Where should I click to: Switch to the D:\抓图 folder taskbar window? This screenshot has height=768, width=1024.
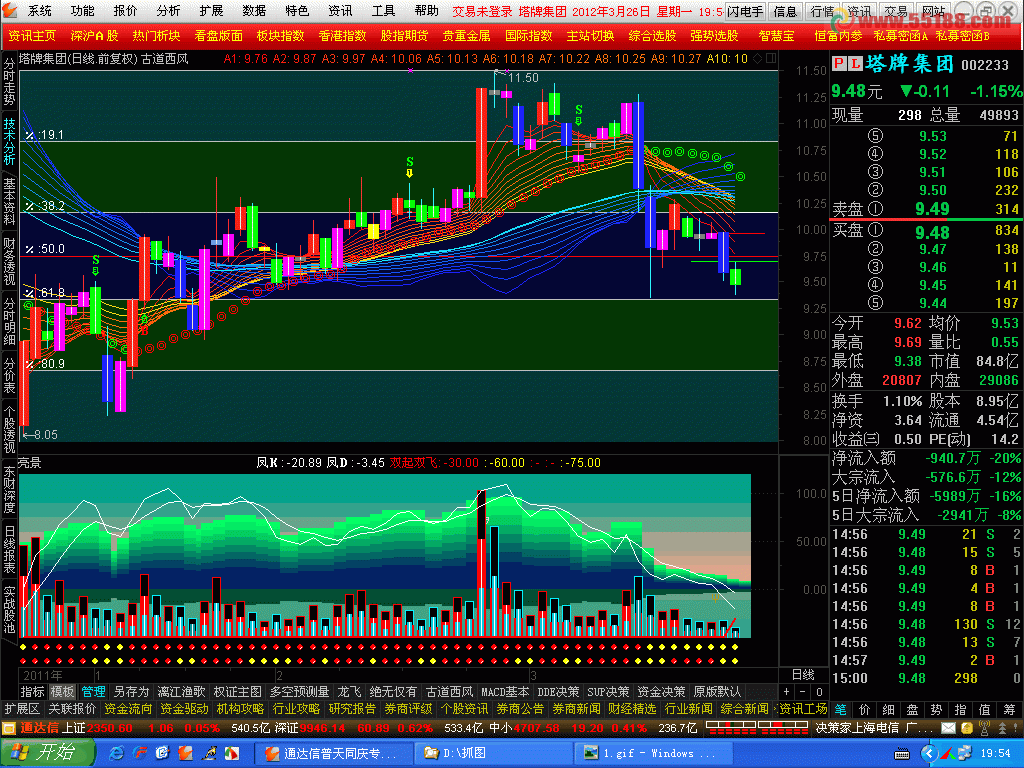(494, 753)
